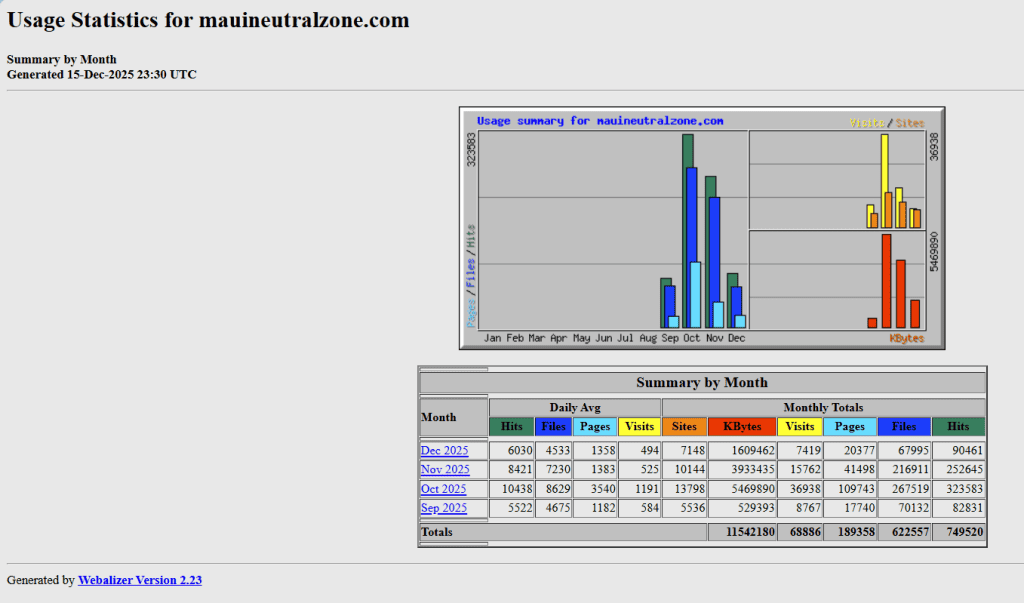
Task: Click yellow Visits header under Monthly Totals
Action: tap(799, 426)
